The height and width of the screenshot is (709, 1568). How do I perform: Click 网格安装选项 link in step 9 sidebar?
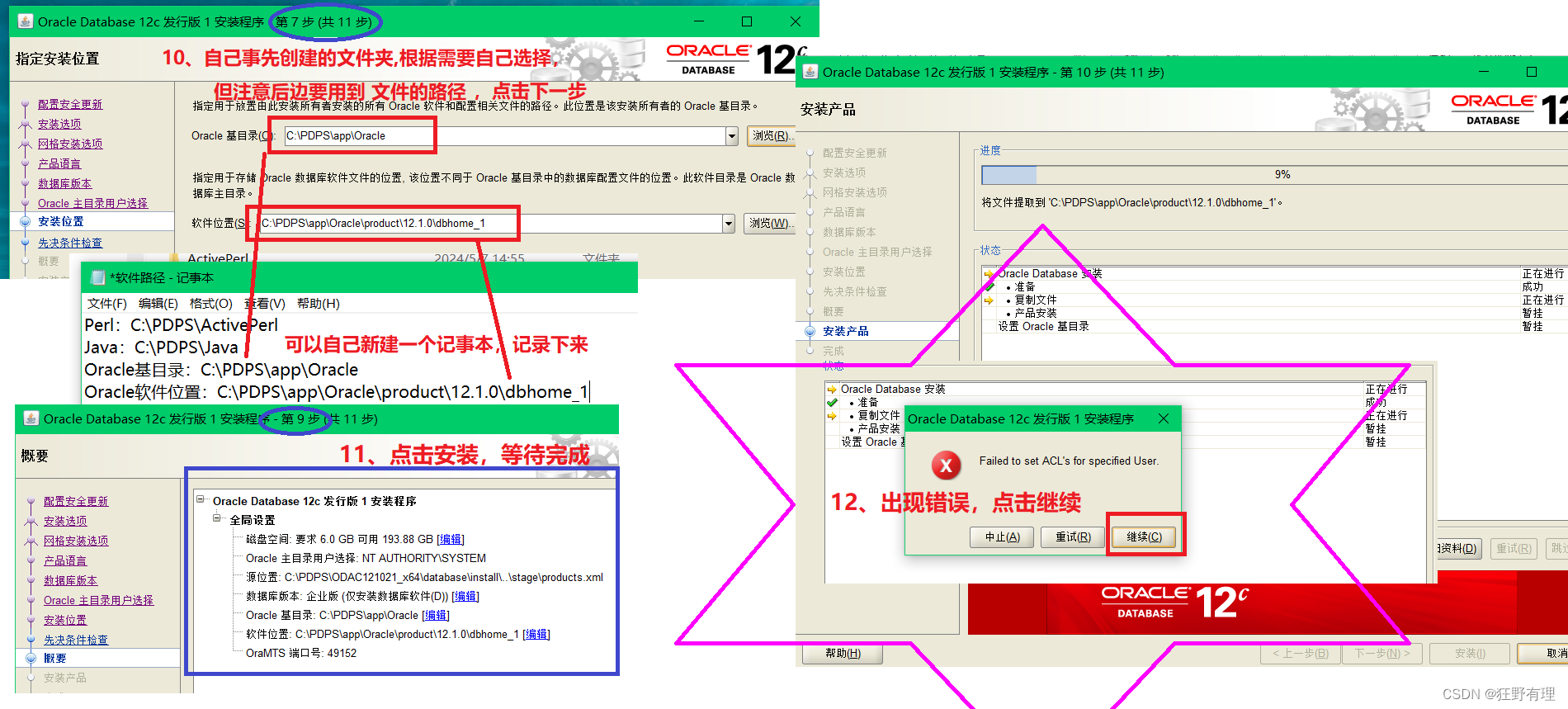76,541
